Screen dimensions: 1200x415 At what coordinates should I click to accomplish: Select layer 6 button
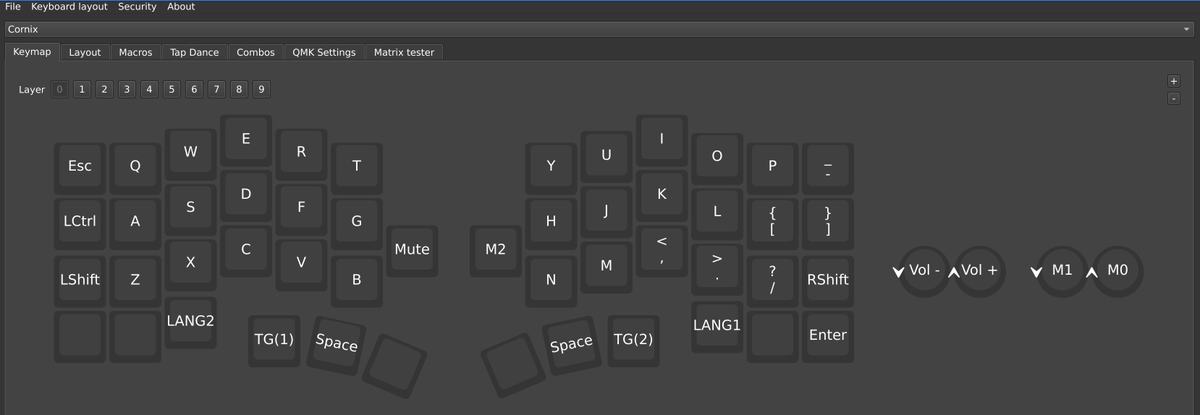193,89
